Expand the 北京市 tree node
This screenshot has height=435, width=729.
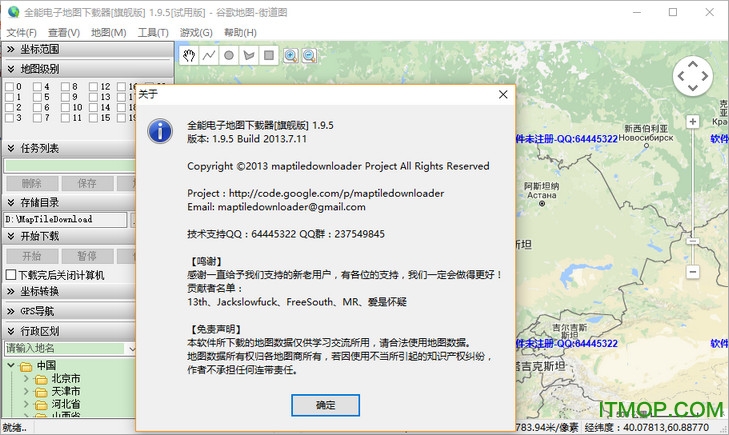click(x=26, y=379)
